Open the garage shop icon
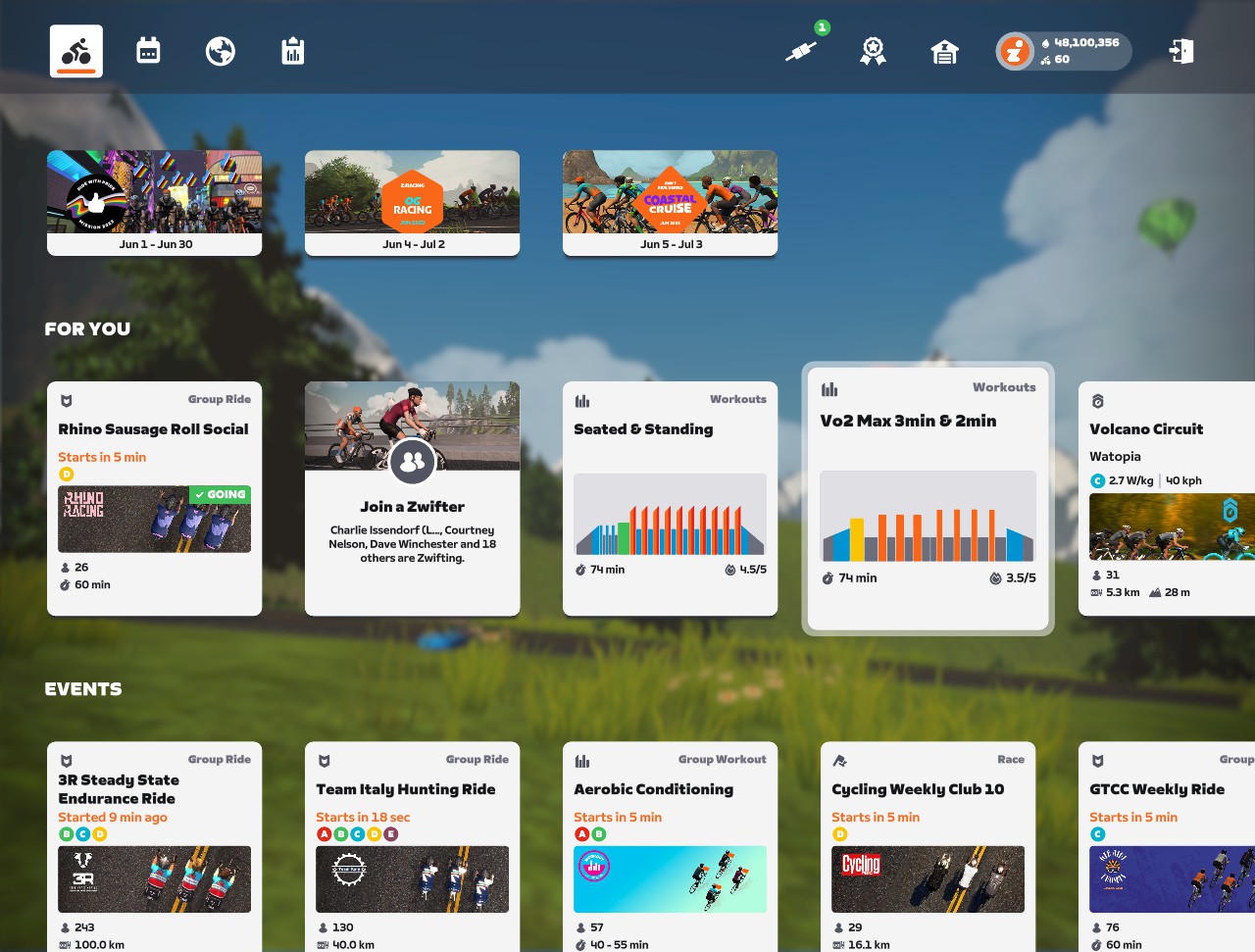 943,51
